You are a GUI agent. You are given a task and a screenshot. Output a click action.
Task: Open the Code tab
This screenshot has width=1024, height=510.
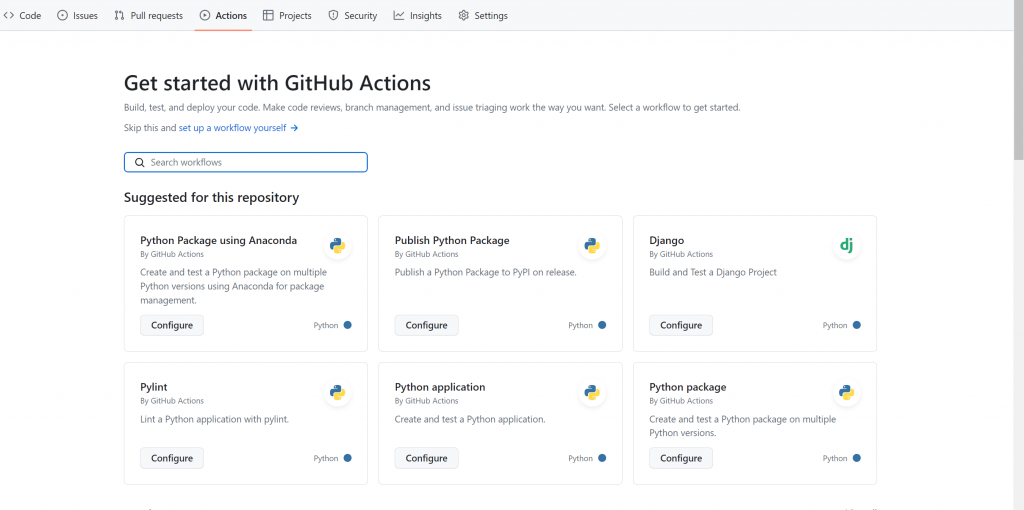click(x=23, y=16)
